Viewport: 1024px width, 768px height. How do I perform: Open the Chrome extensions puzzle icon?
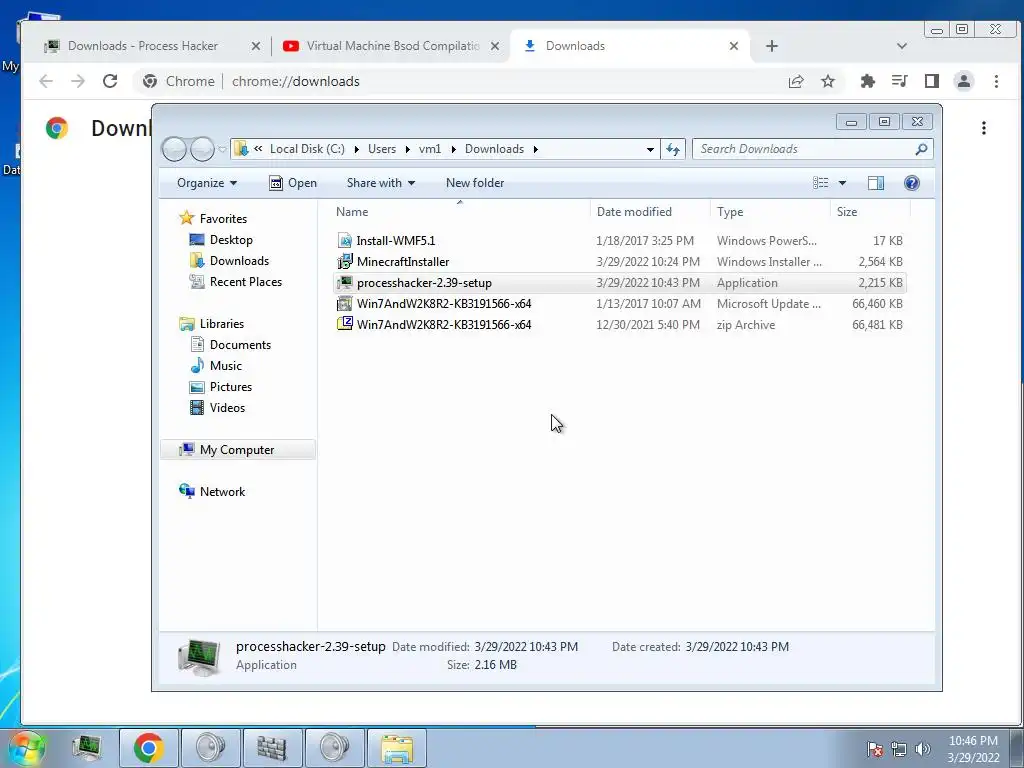pos(867,81)
